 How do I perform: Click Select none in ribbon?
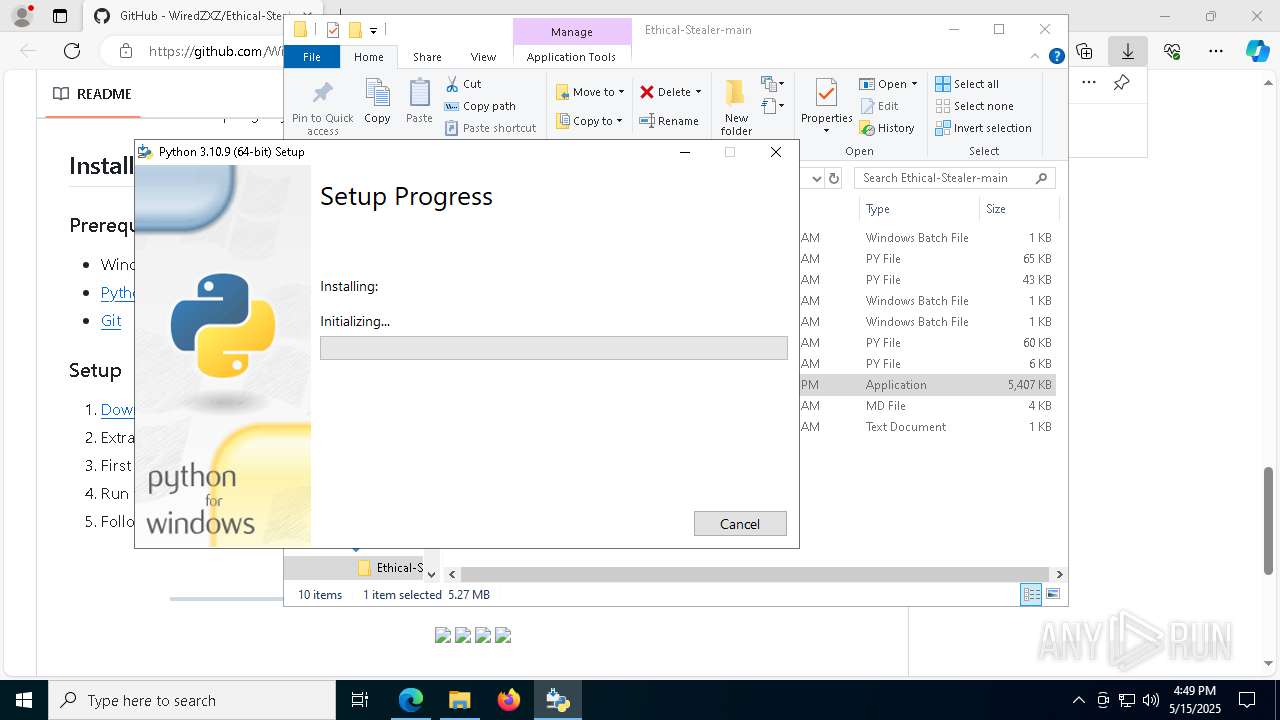(x=975, y=106)
